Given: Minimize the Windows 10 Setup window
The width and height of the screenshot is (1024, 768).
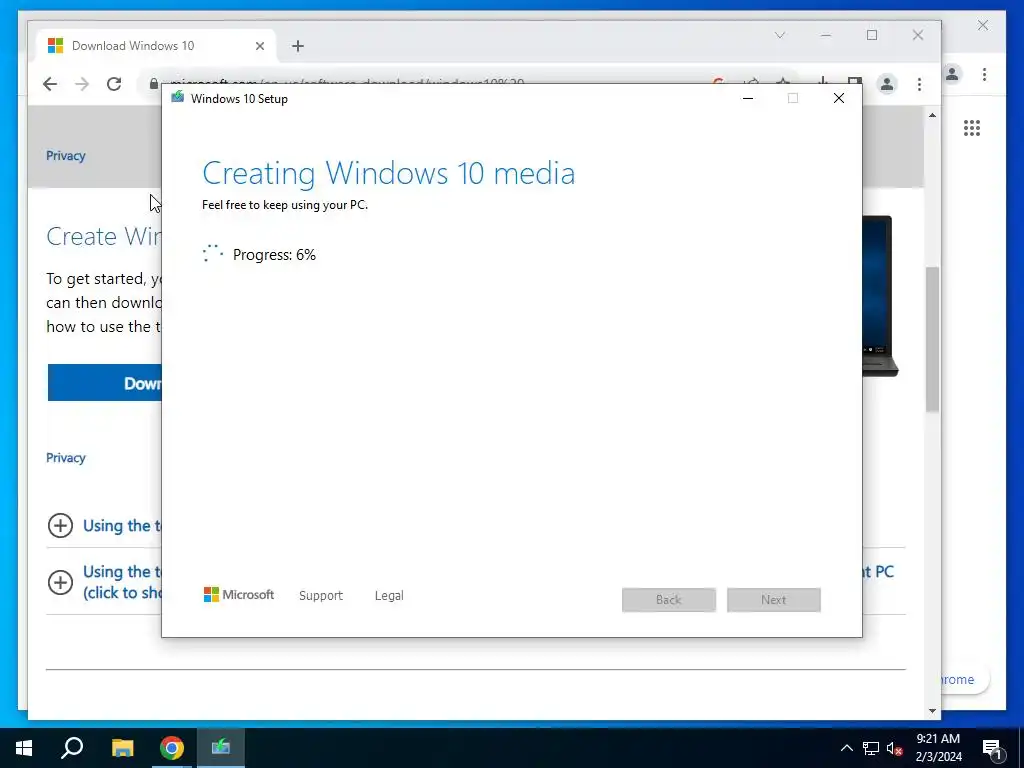Looking at the screenshot, I should pyautogui.click(x=748, y=98).
